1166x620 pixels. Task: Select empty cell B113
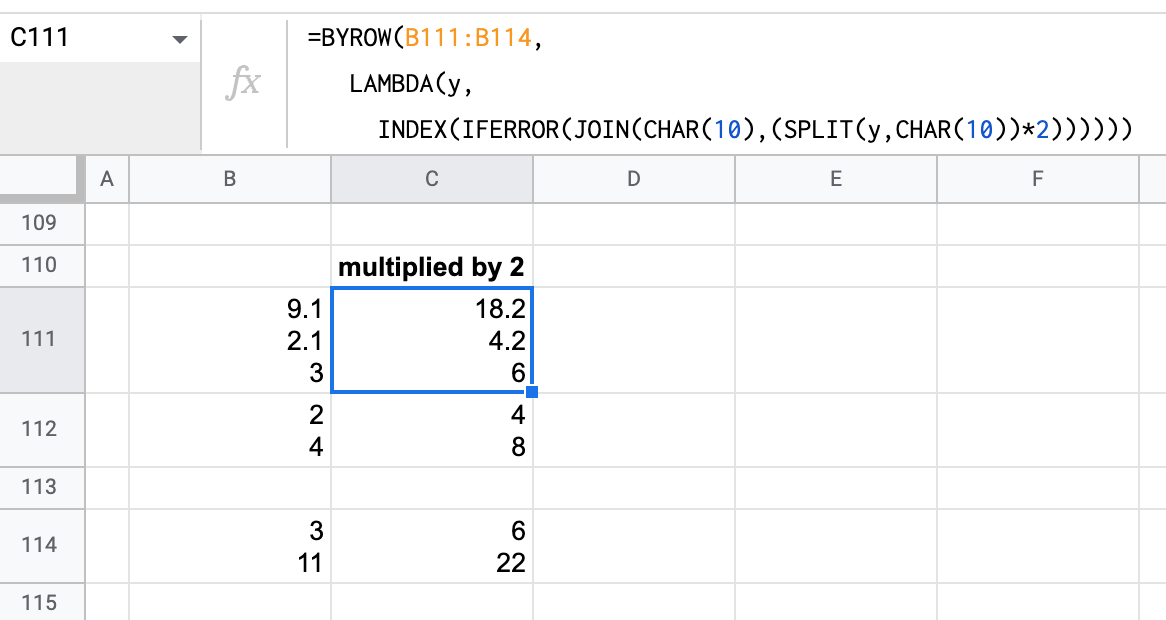pos(230,488)
